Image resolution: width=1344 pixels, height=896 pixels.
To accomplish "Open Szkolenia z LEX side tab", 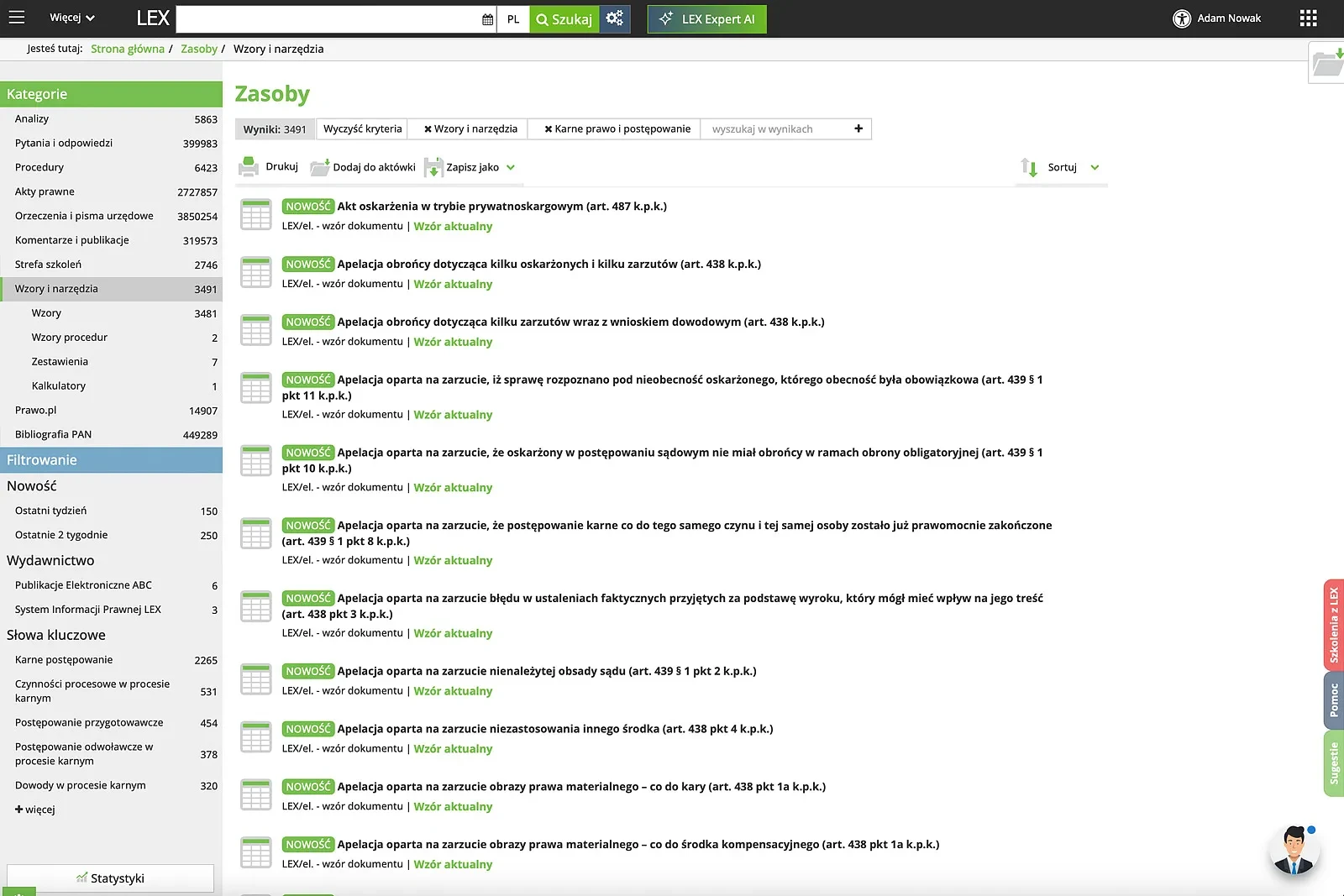I will (x=1334, y=625).
